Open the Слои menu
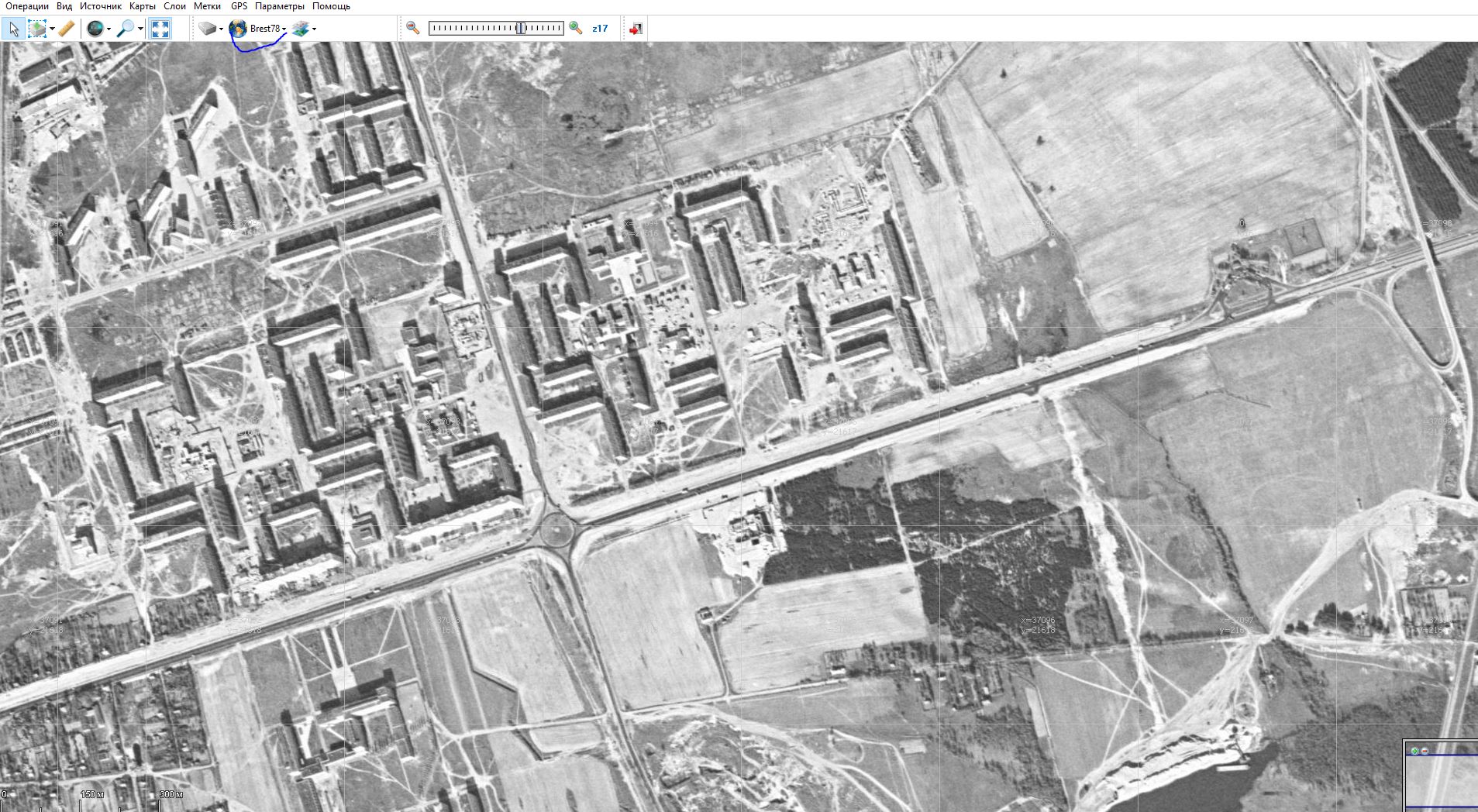The image size is (1478, 812). (175, 6)
